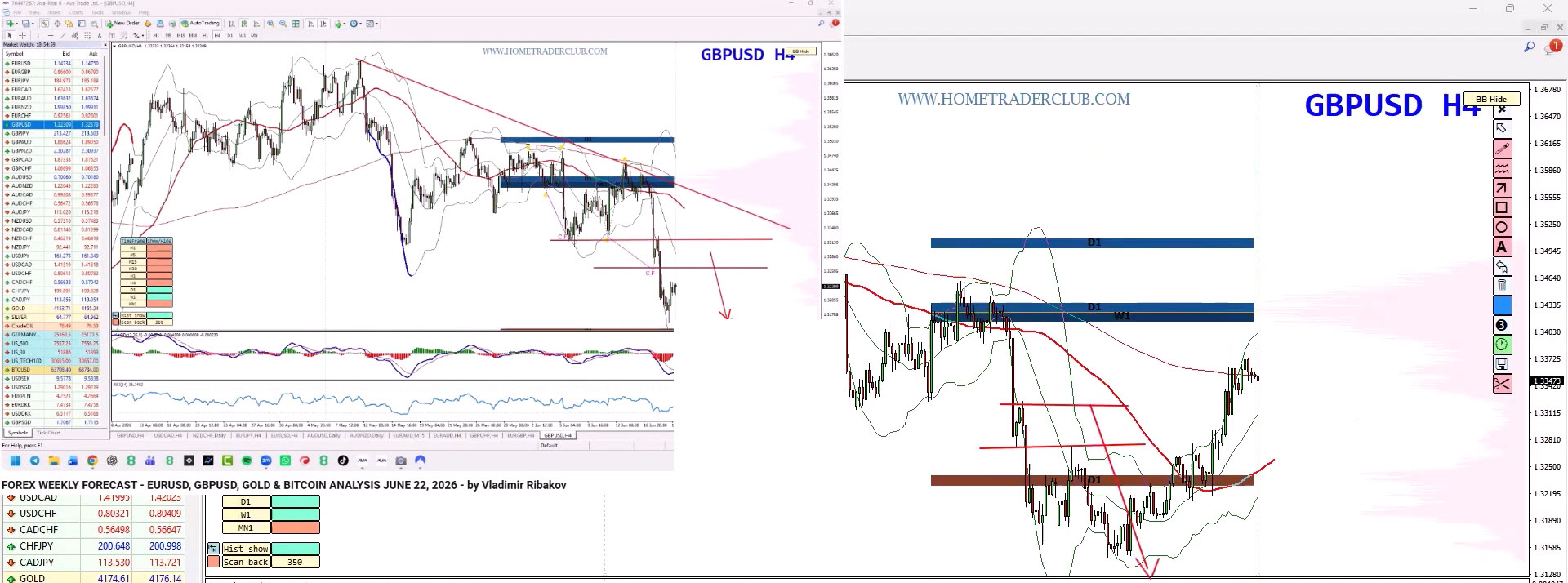Click the scissors icon in right palette
The width and height of the screenshot is (1568, 583).
(1502, 384)
